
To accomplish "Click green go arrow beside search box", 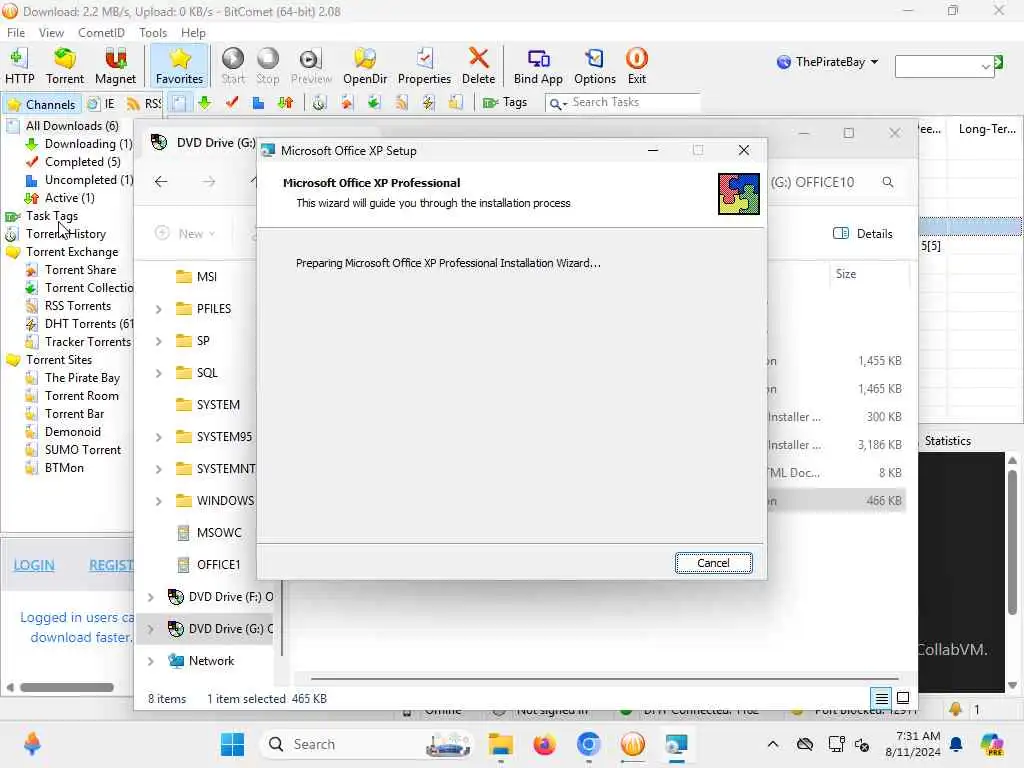I will click(999, 63).
